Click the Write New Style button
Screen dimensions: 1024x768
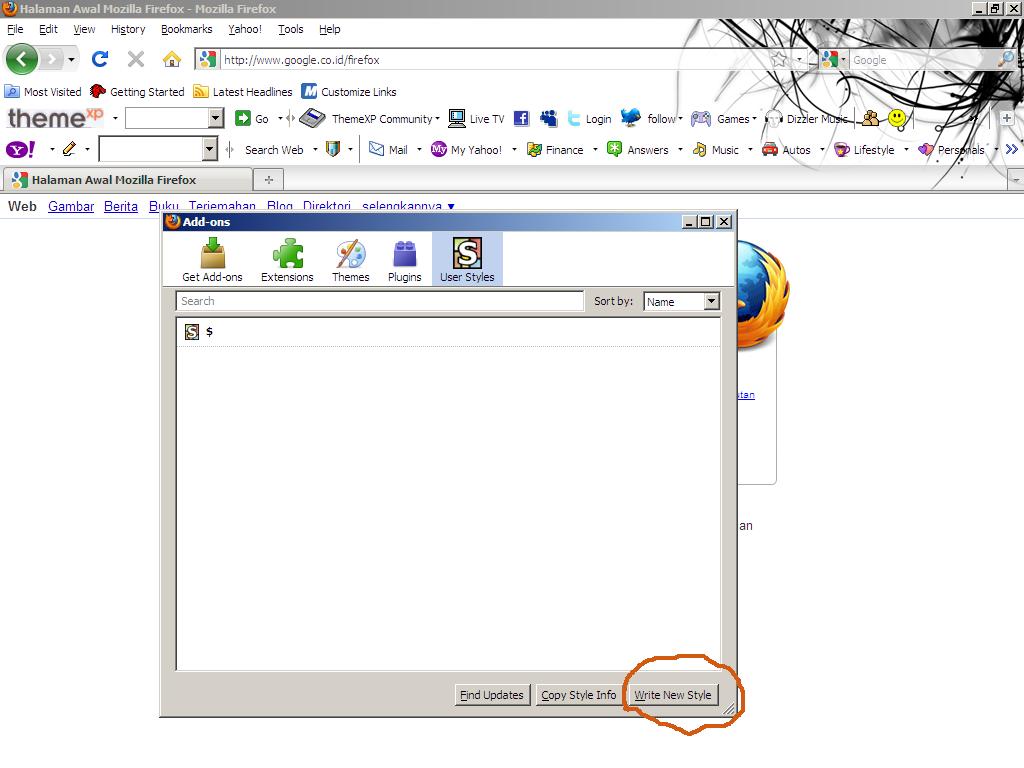tap(673, 695)
